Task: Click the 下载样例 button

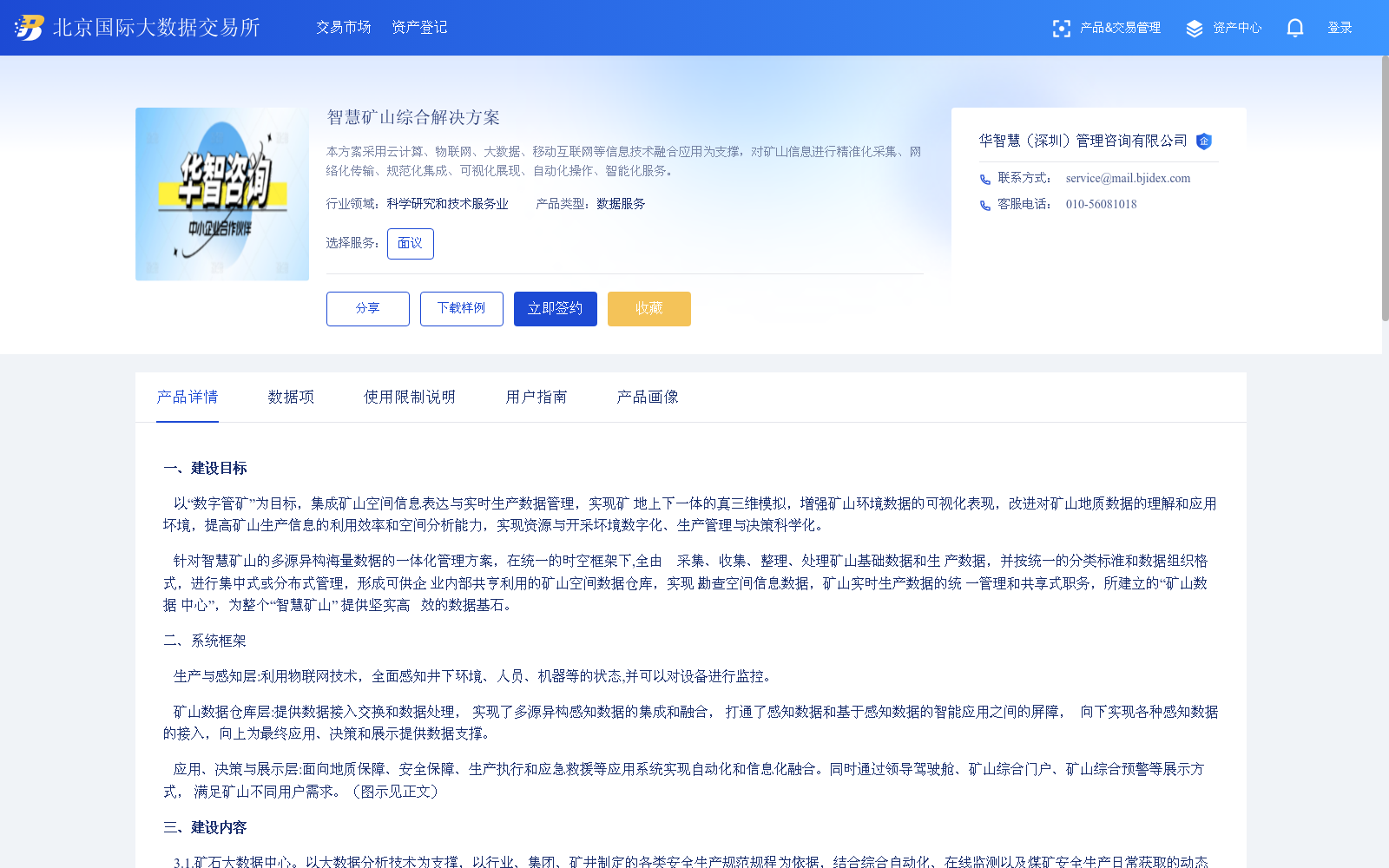Action: click(x=462, y=309)
